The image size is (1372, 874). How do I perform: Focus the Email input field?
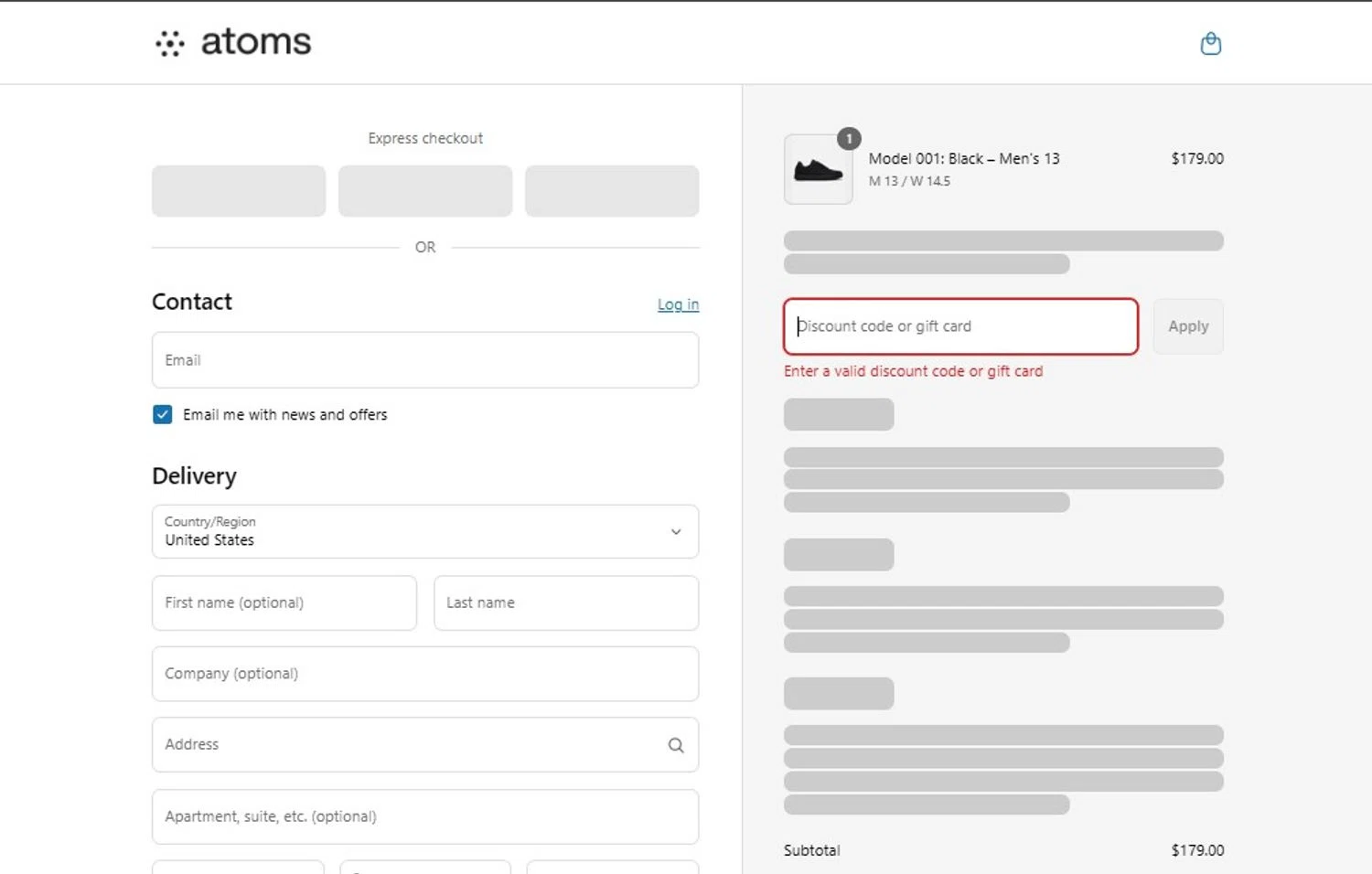coord(425,360)
